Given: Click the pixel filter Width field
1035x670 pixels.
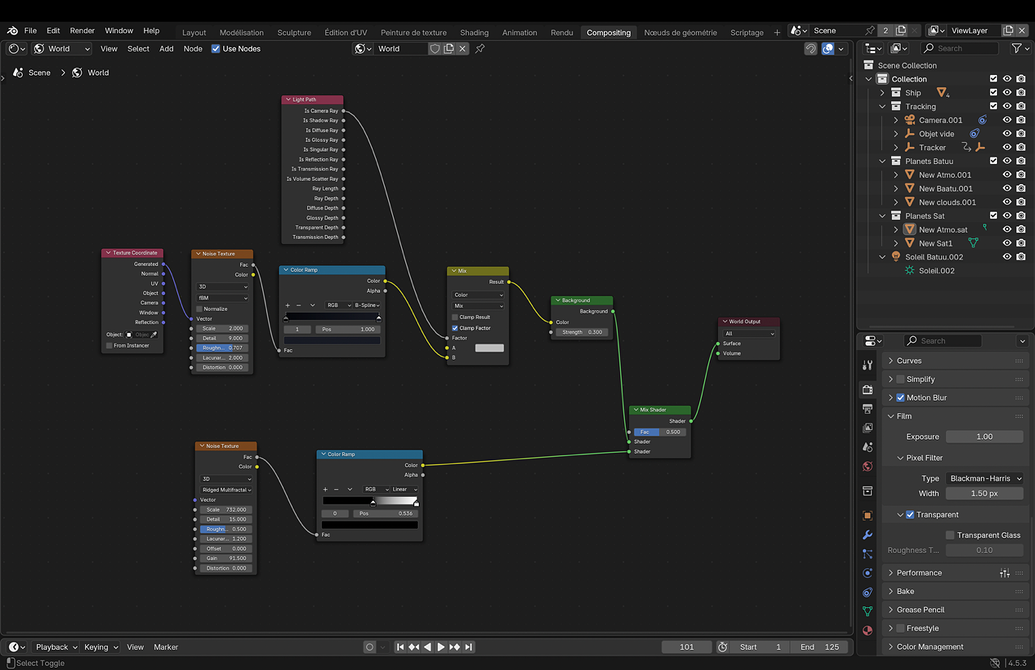Looking at the screenshot, I should pyautogui.click(x=985, y=493).
